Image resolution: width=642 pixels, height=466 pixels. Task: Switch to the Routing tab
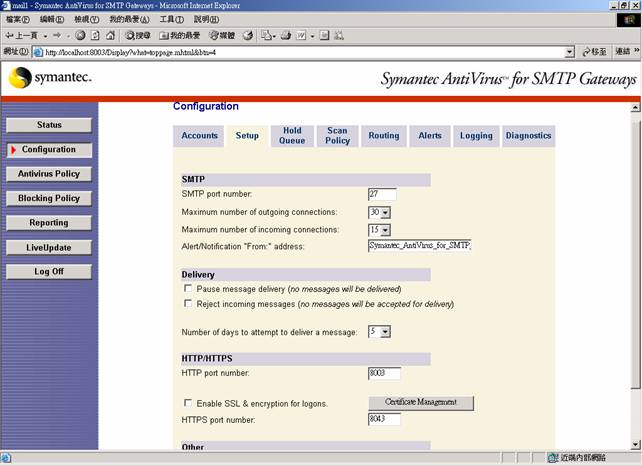pos(384,136)
